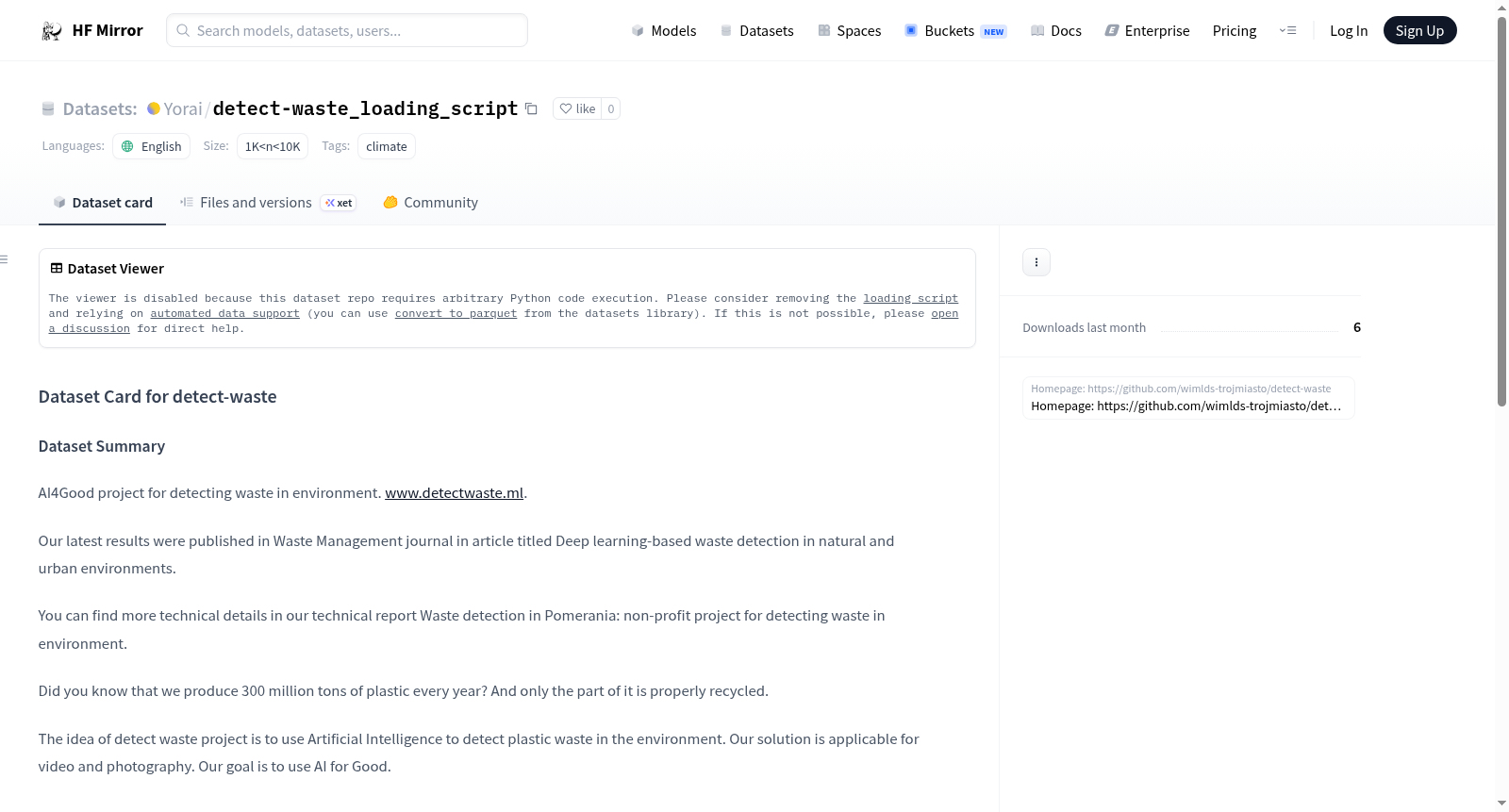1509x812 pixels.
Task: Copy dataset name with the copy icon
Action: pyautogui.click(x=531, y=108)
